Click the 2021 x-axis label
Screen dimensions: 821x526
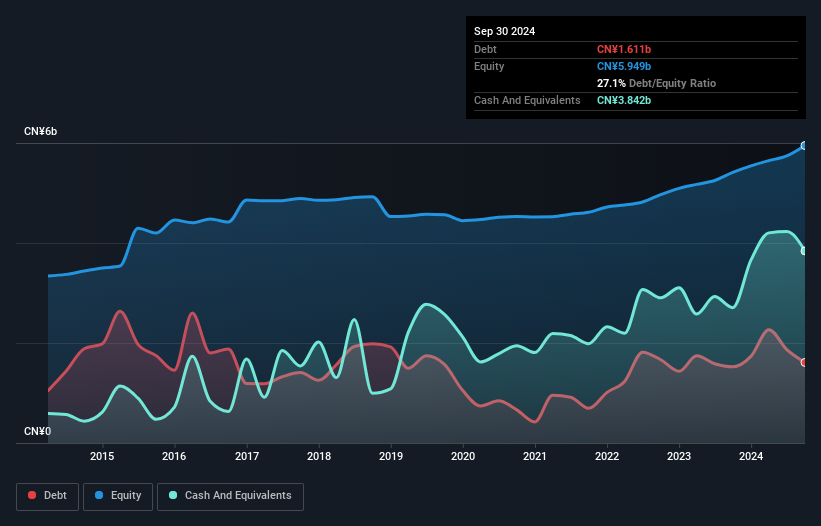point(535,456)
